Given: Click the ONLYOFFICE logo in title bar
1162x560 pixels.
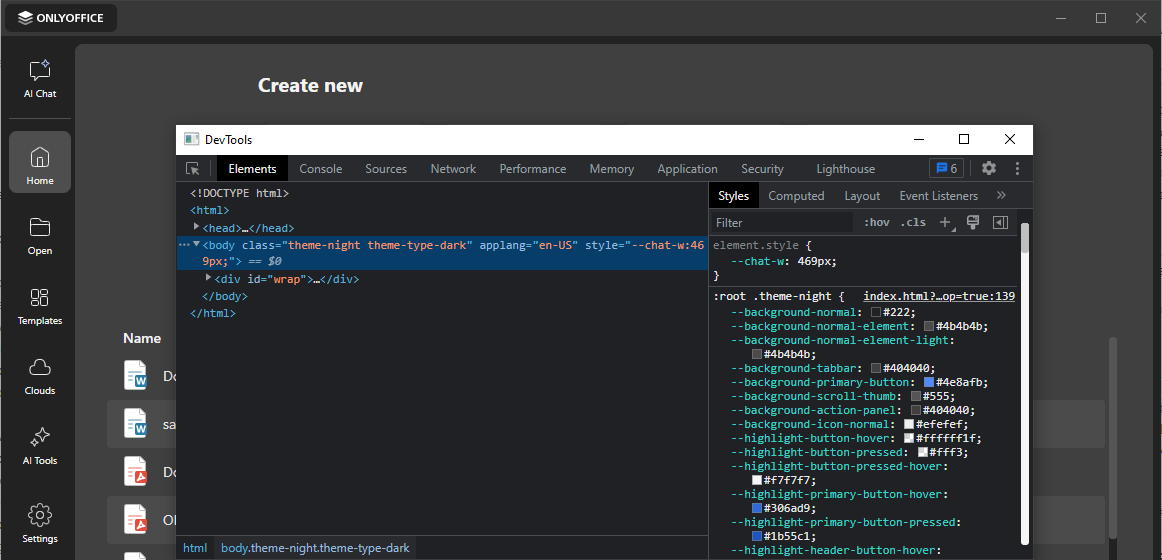Looking at the screenshot, I should (61, 18).
